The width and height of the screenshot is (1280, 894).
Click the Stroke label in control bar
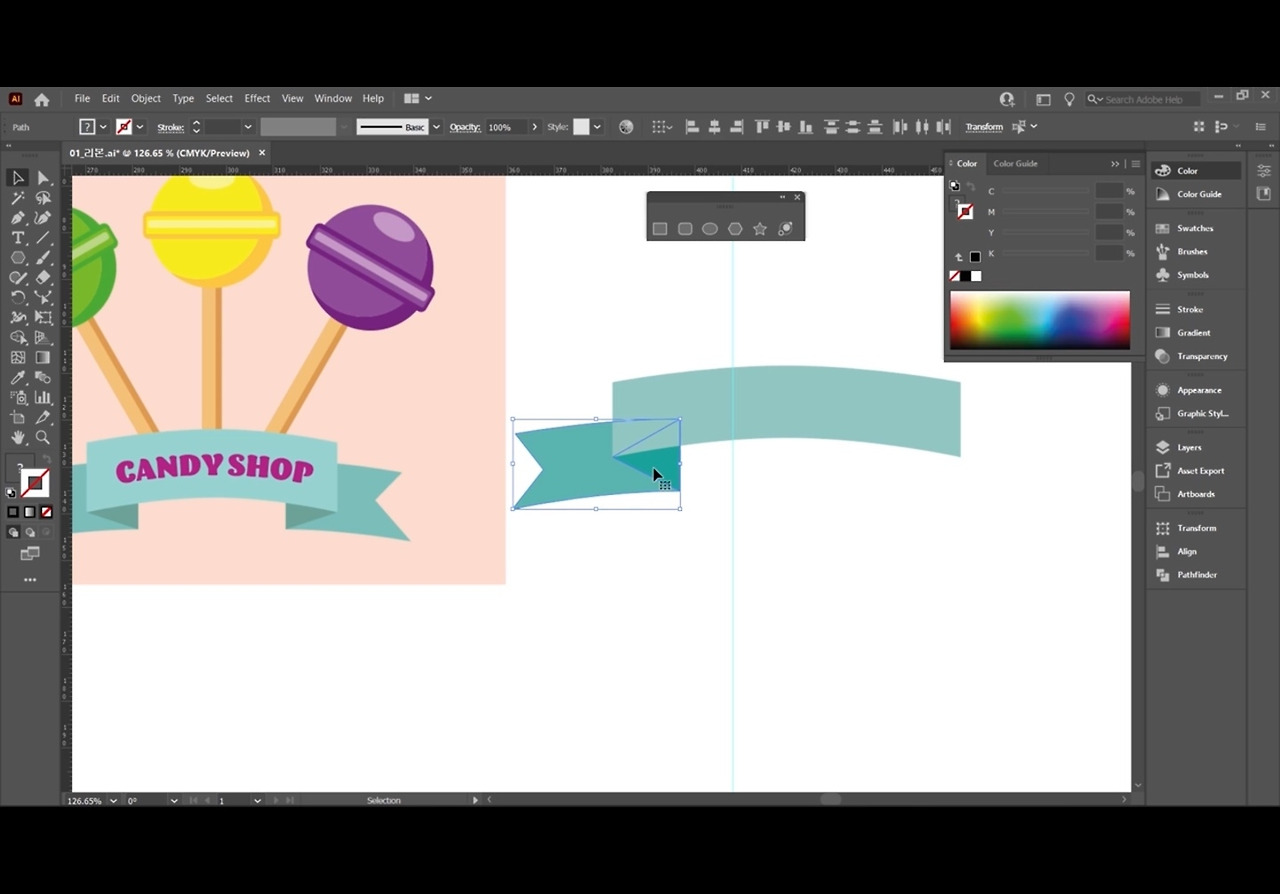(x=171, y=127)
